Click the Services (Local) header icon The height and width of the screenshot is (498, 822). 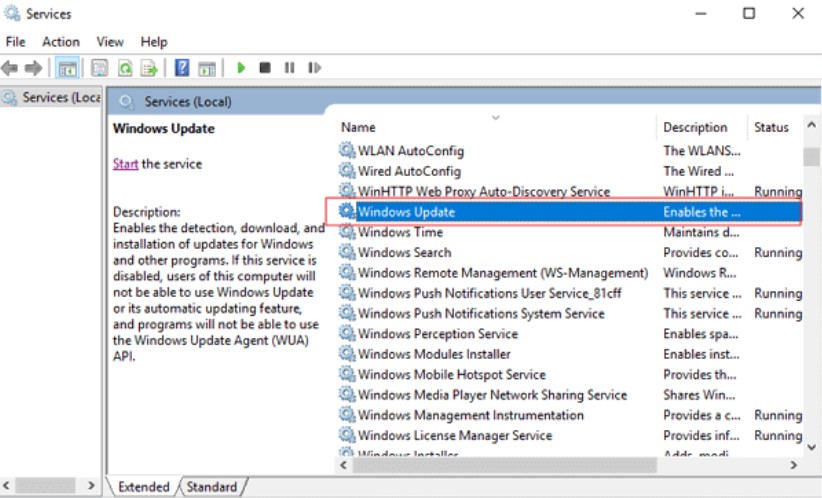126,102
